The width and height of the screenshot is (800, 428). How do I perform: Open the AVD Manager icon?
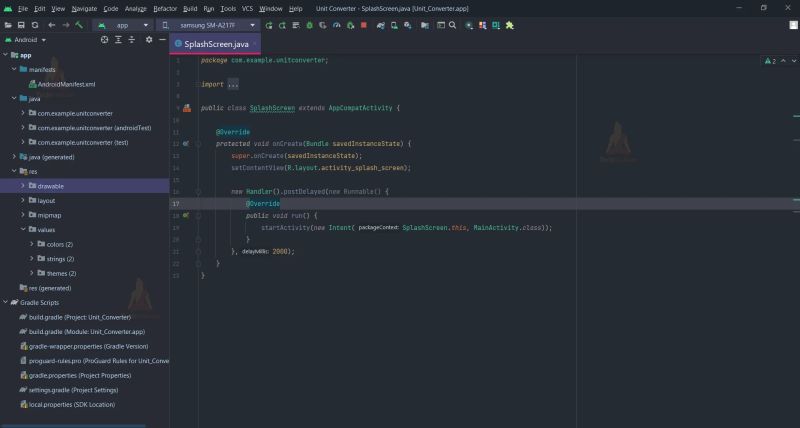click(x=394, y=25)
